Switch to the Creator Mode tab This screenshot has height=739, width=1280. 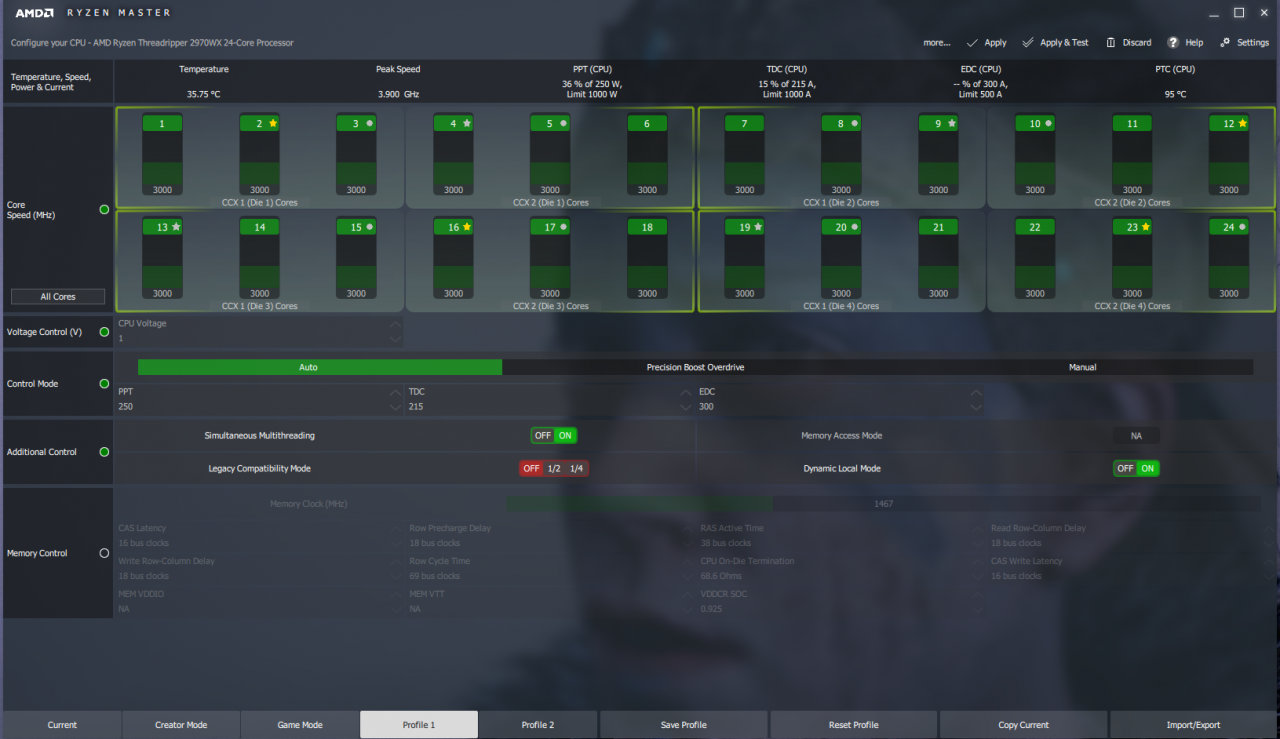181,725
